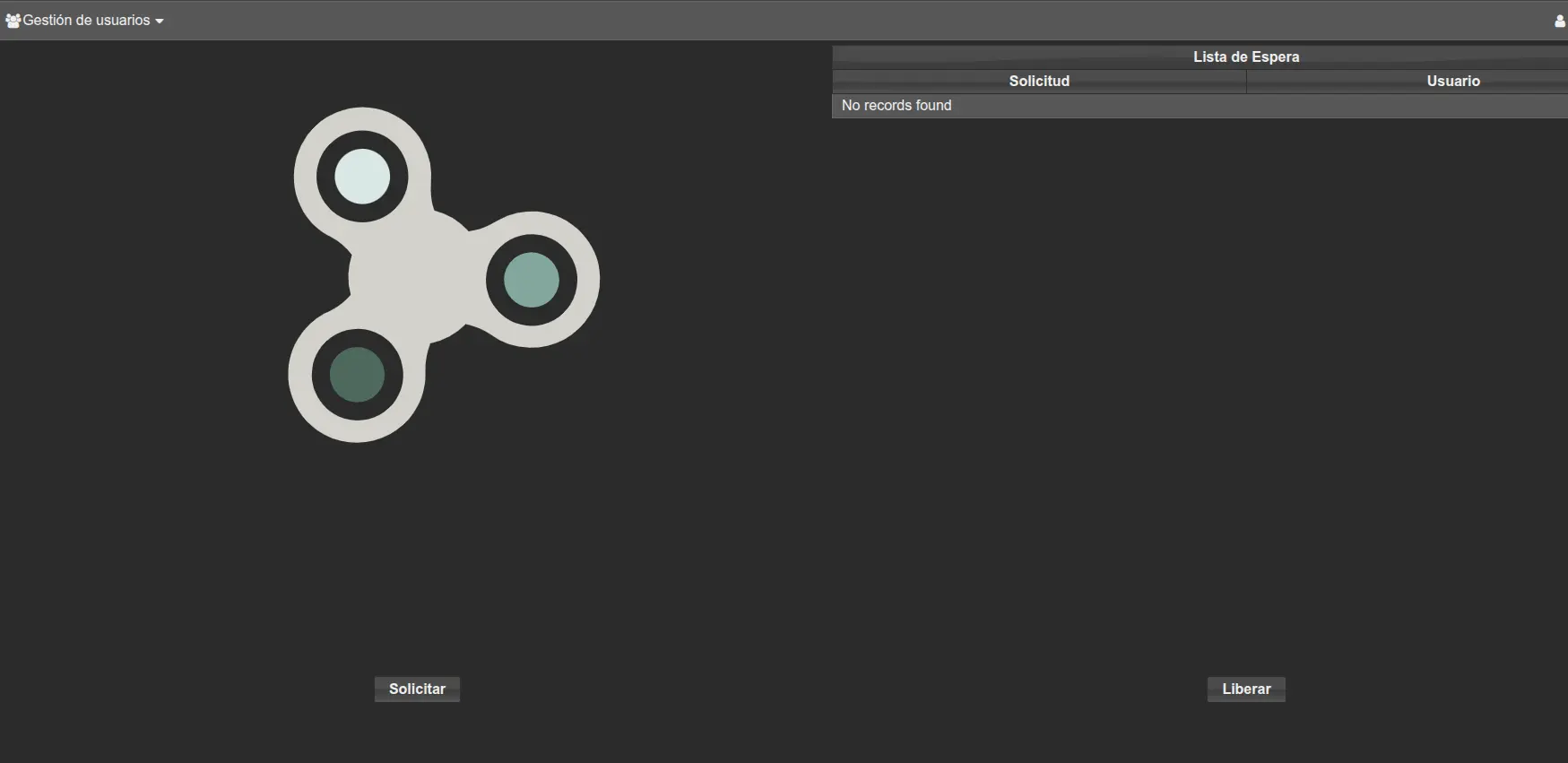
Task: Click the divider between Solicitud and Usuario headers
Action: point(1246,81)
